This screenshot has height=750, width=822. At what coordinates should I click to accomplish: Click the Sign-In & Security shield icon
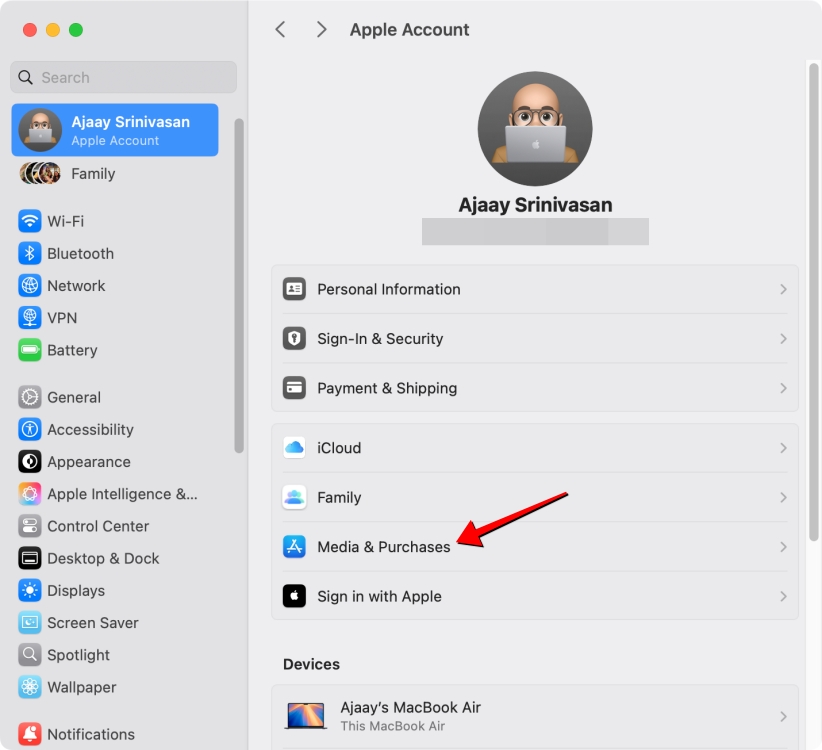point(294,339)
